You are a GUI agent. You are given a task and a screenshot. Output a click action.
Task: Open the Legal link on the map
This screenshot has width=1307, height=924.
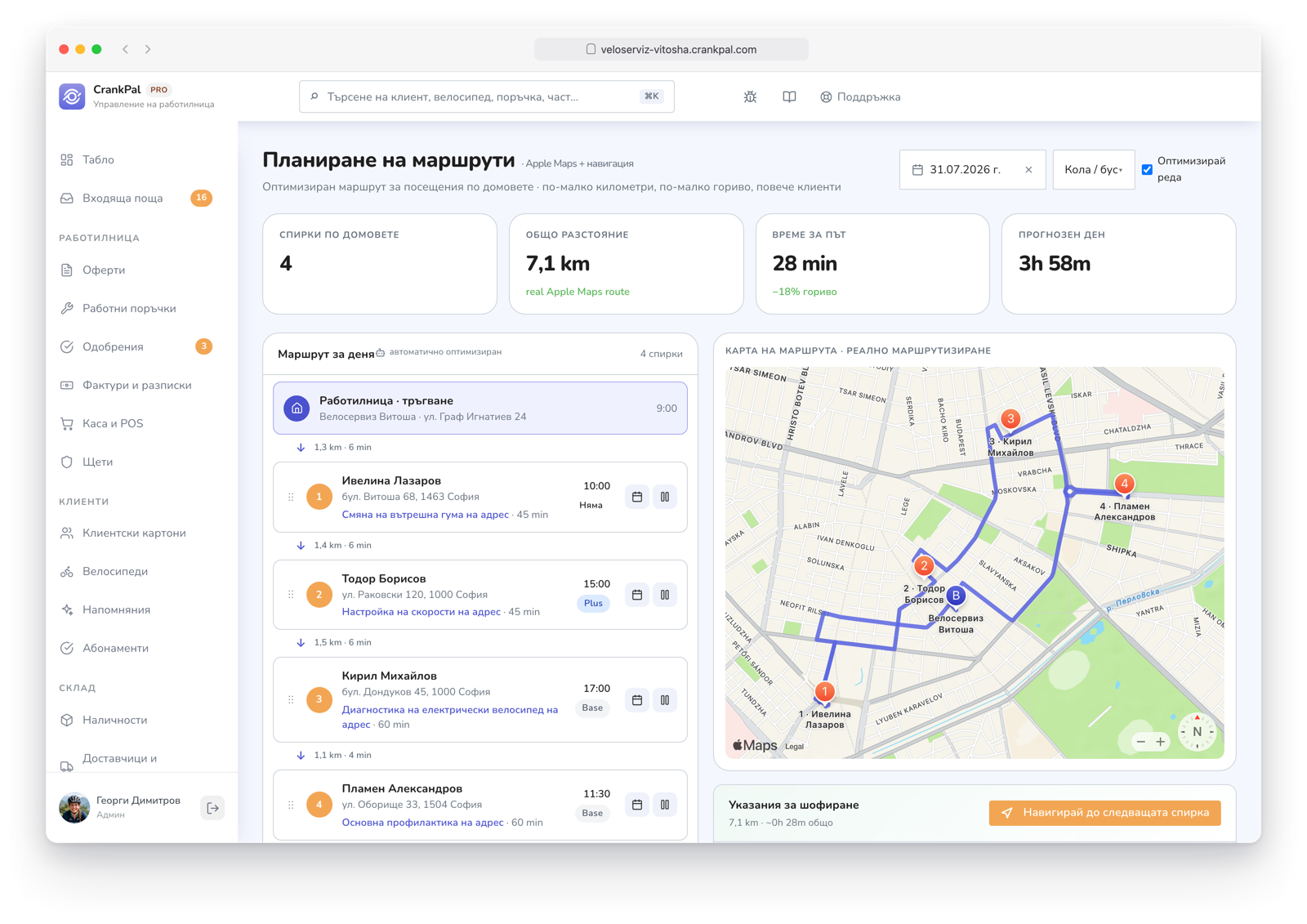pyautogui.click(x=794, y=747)
